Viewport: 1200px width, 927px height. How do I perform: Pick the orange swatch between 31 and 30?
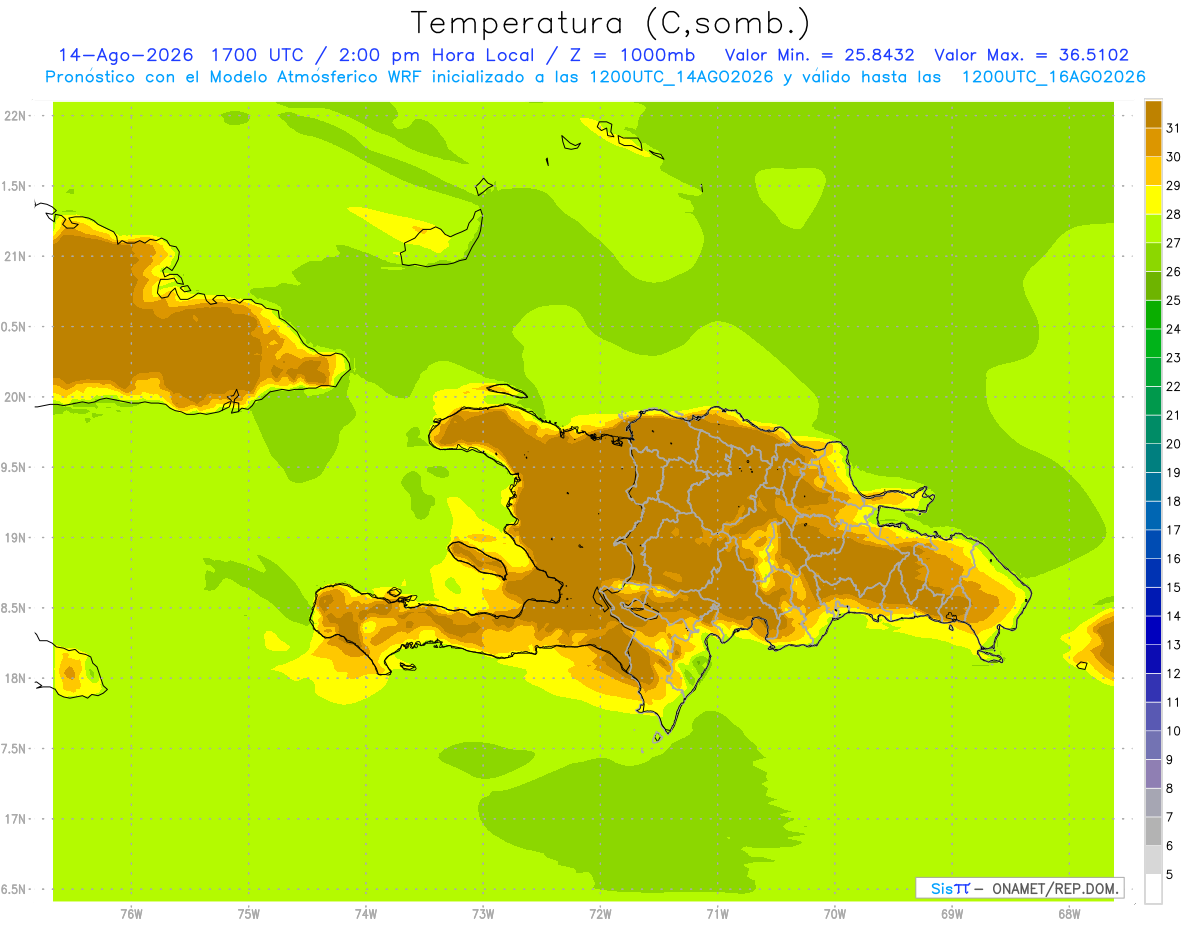click(1153, 142)
